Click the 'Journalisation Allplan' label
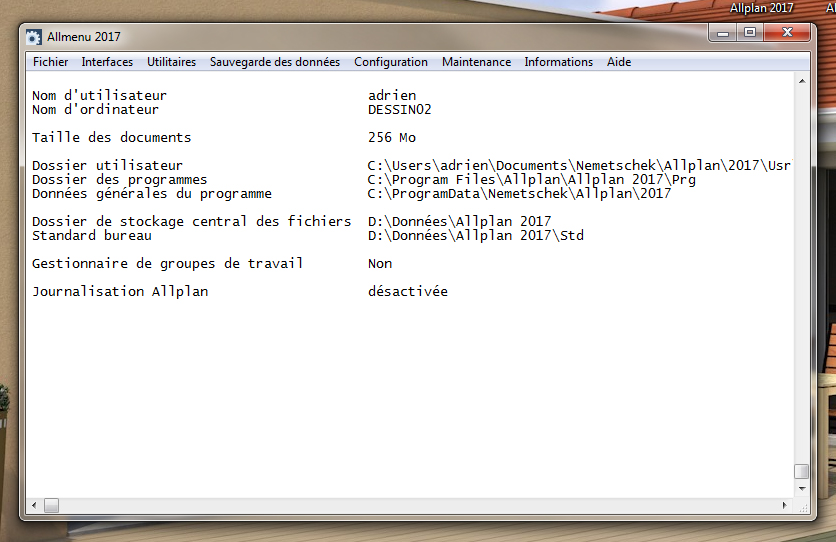Screen dimensions: 836x542 [x=120, y=292]
